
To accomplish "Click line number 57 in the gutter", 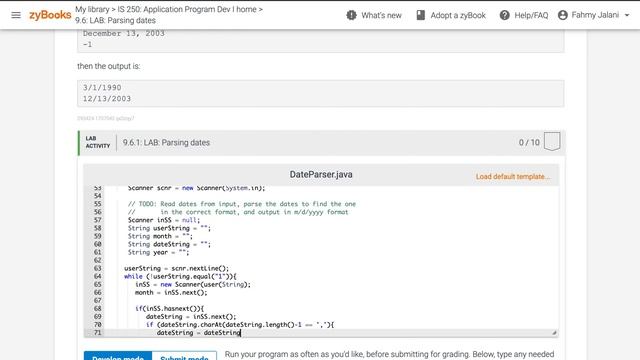I will coord(98,220).
